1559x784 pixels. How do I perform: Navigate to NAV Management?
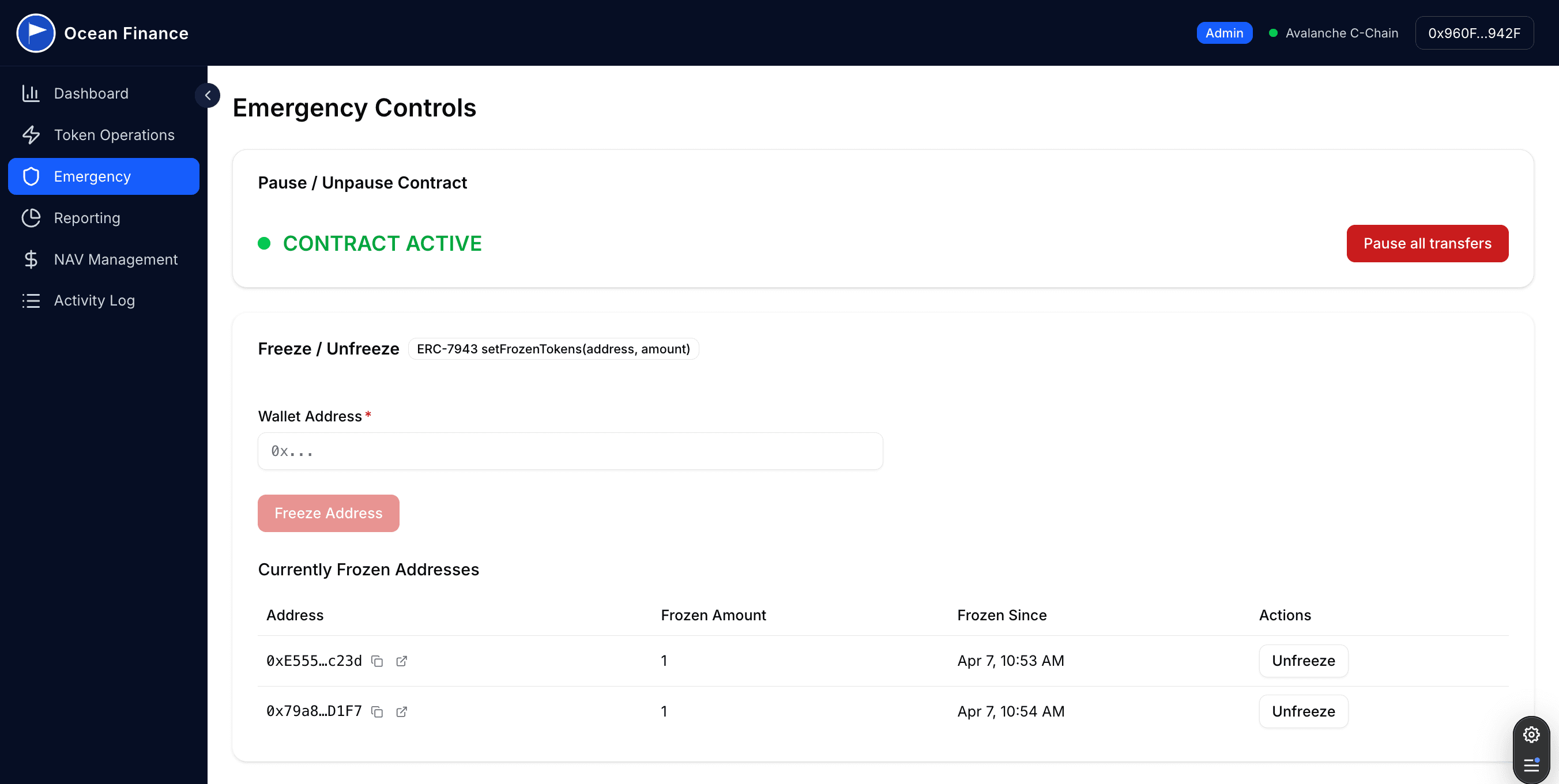pyautogui.click(x=115, y=259)
